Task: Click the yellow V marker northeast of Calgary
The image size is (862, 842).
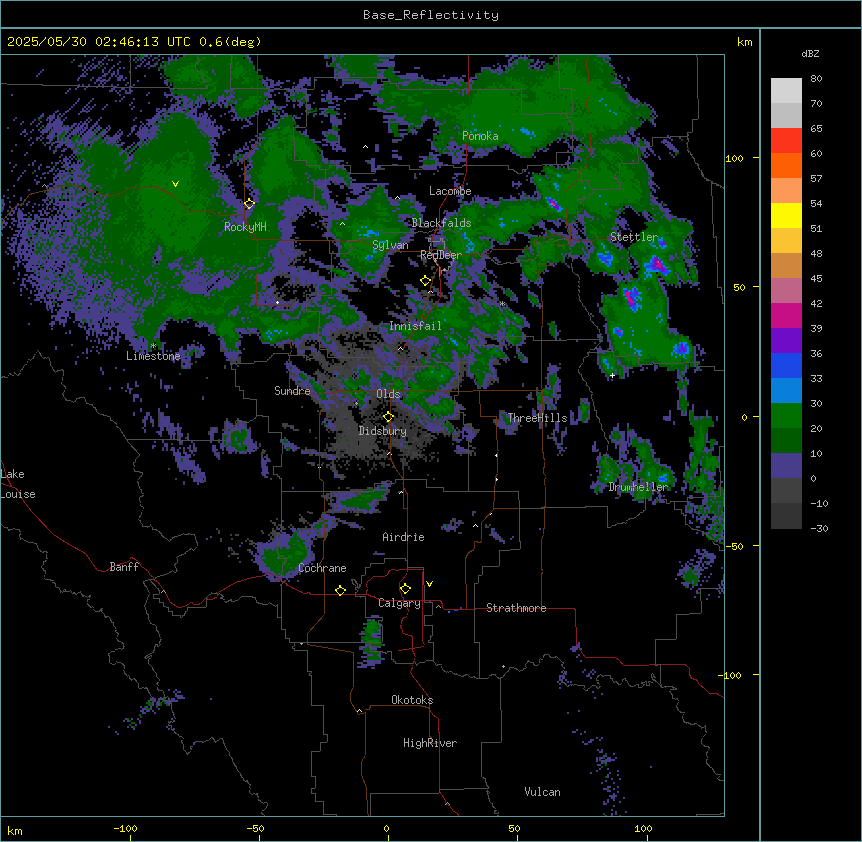Action: [x=429, y=584]
